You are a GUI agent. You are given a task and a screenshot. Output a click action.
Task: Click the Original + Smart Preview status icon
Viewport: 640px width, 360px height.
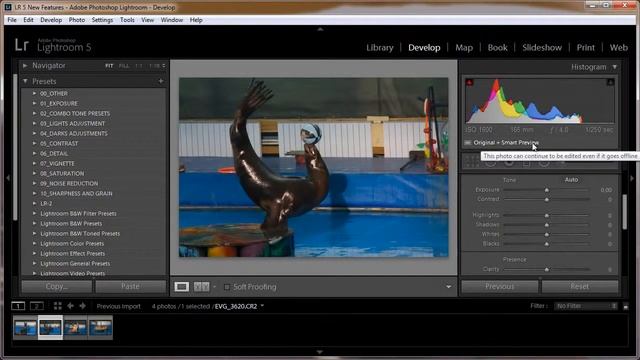tap(468, 142)
